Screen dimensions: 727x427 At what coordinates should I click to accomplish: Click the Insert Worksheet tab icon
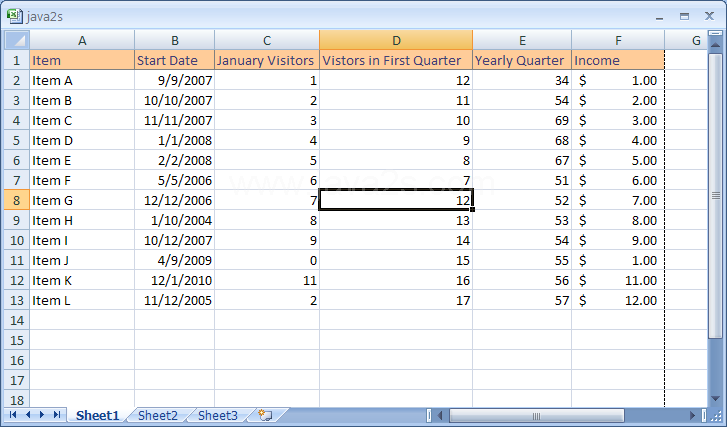coord(265,415)
